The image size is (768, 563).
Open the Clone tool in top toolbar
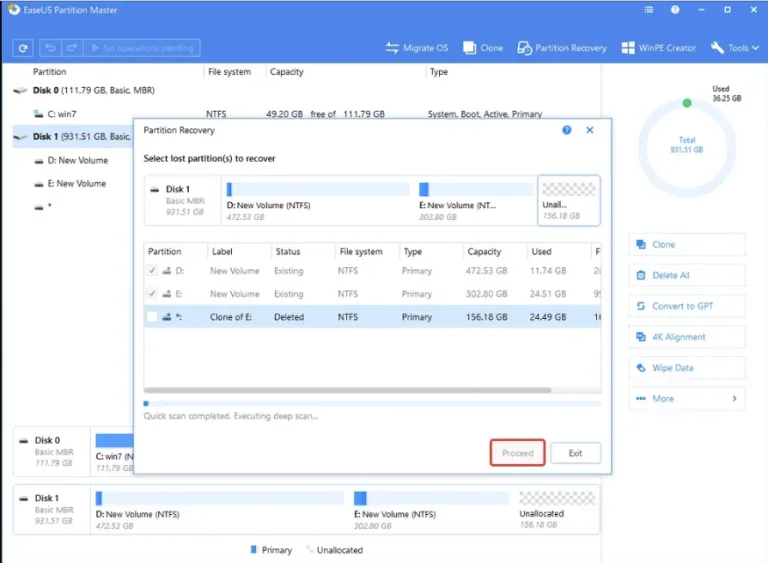click(x=483, y=48)
